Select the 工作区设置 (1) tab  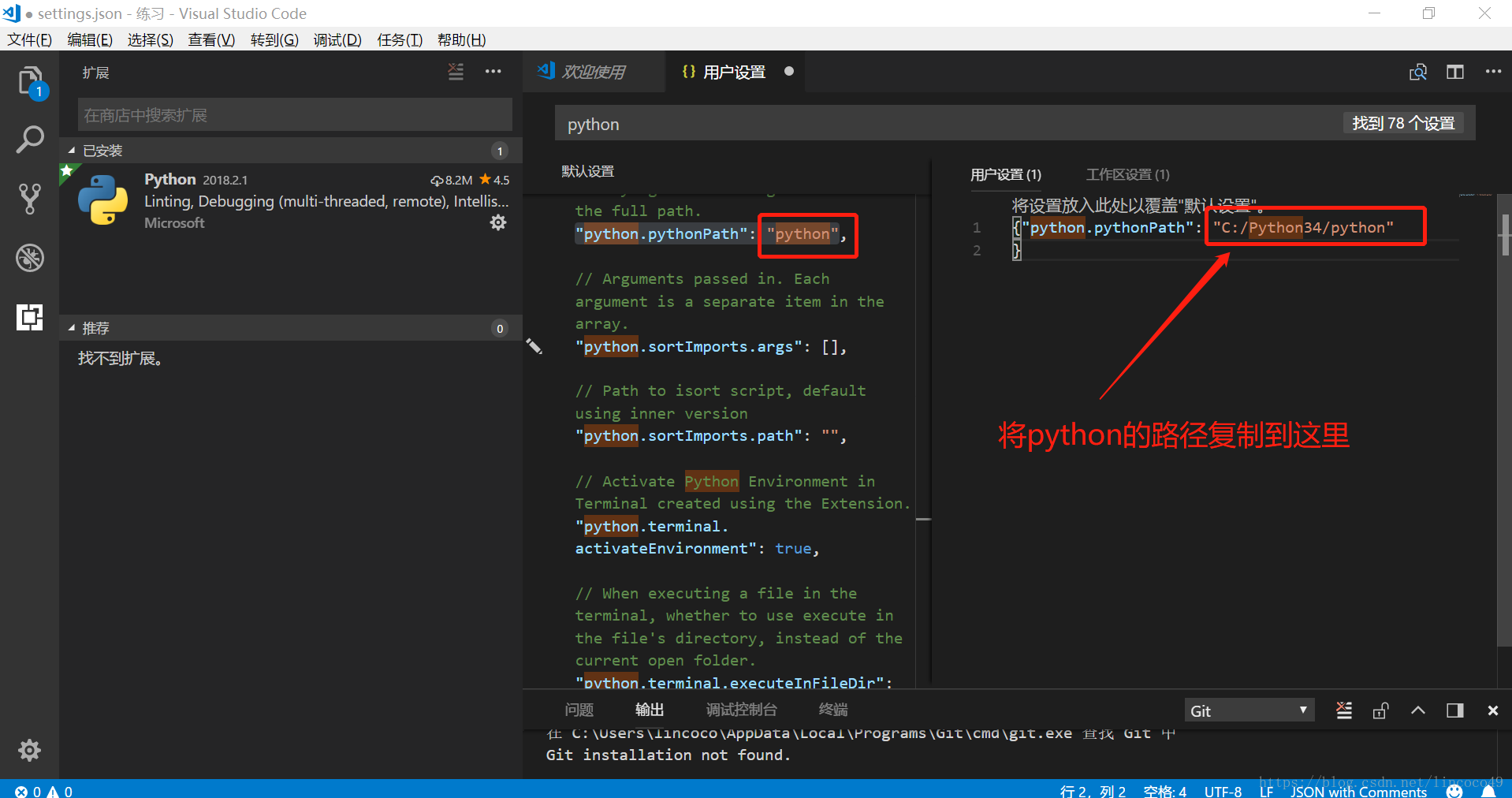pos(1127,174)
